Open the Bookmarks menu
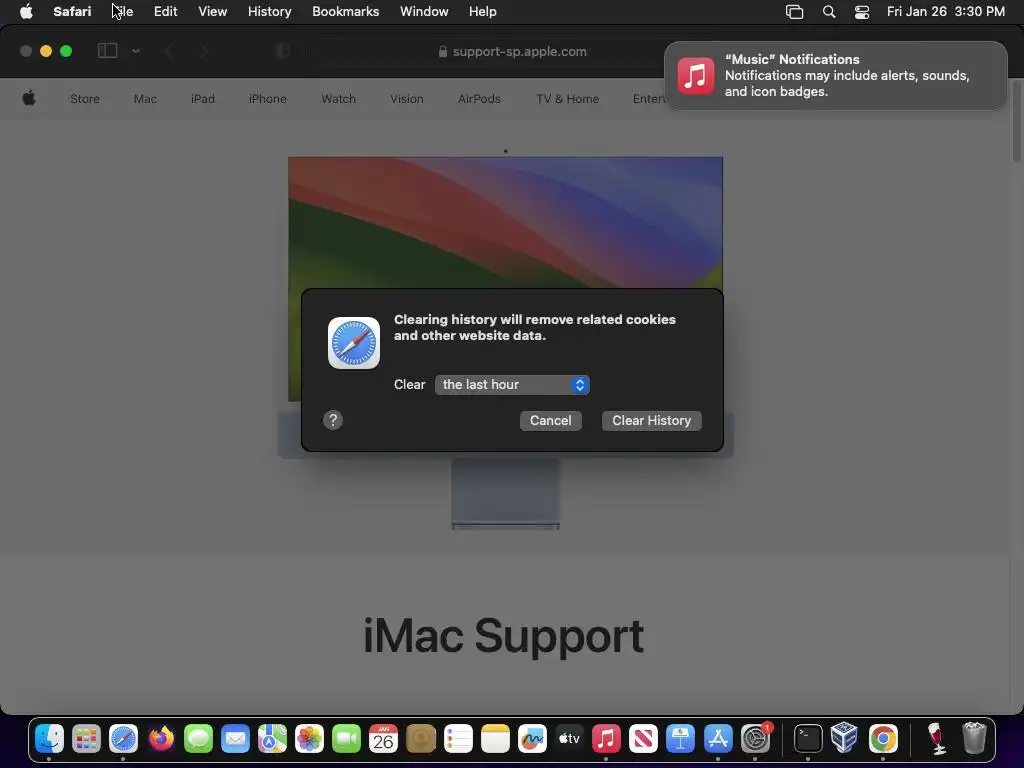The width and height of the screenshot is (1024, 768). point(345,12)
